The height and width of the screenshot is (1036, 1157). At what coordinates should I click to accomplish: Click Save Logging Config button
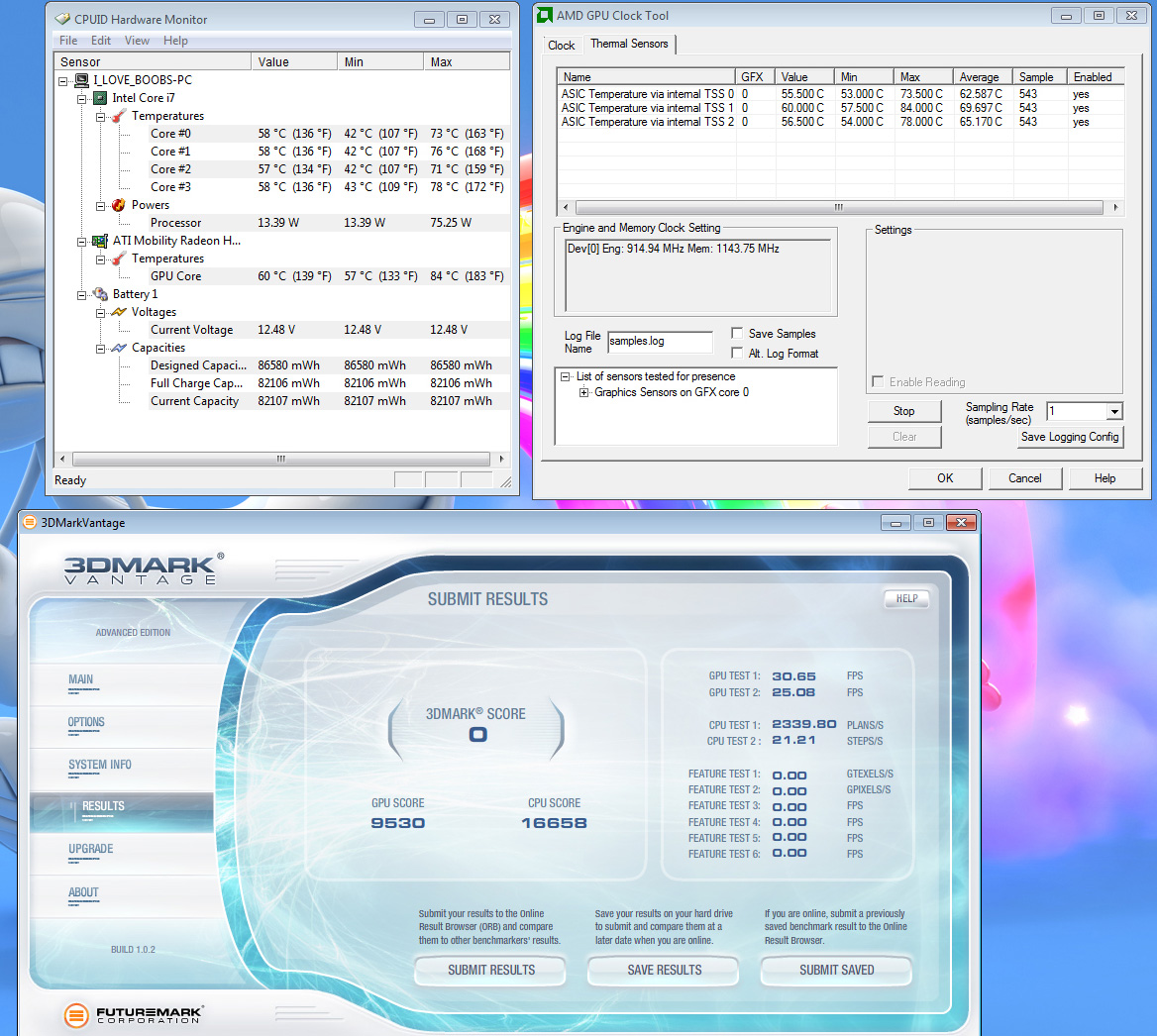tap(1070, 437)
